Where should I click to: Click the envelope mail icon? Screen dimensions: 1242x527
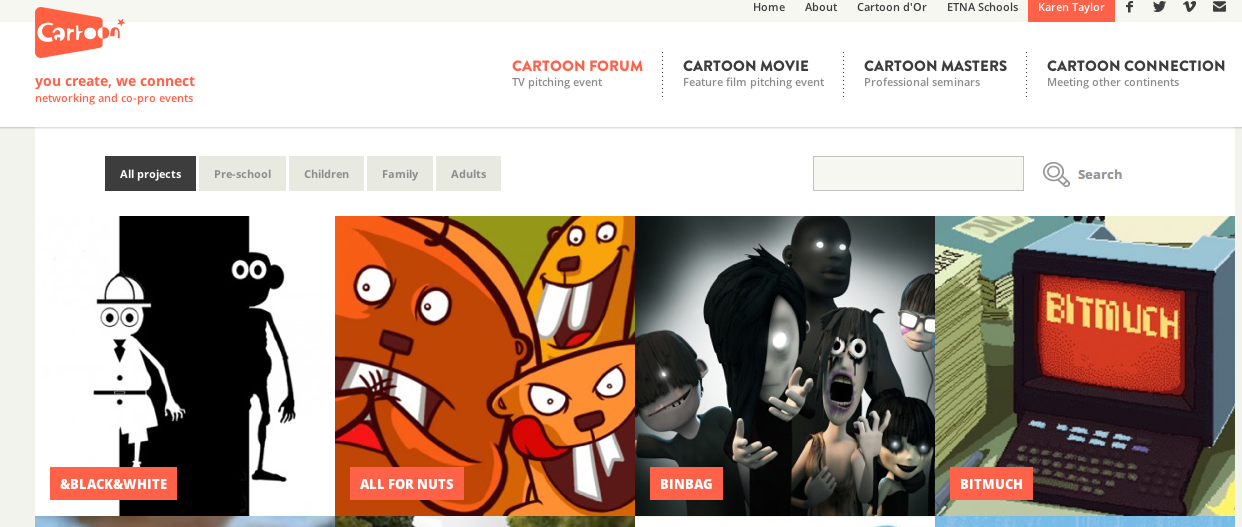pos(1219,7)
